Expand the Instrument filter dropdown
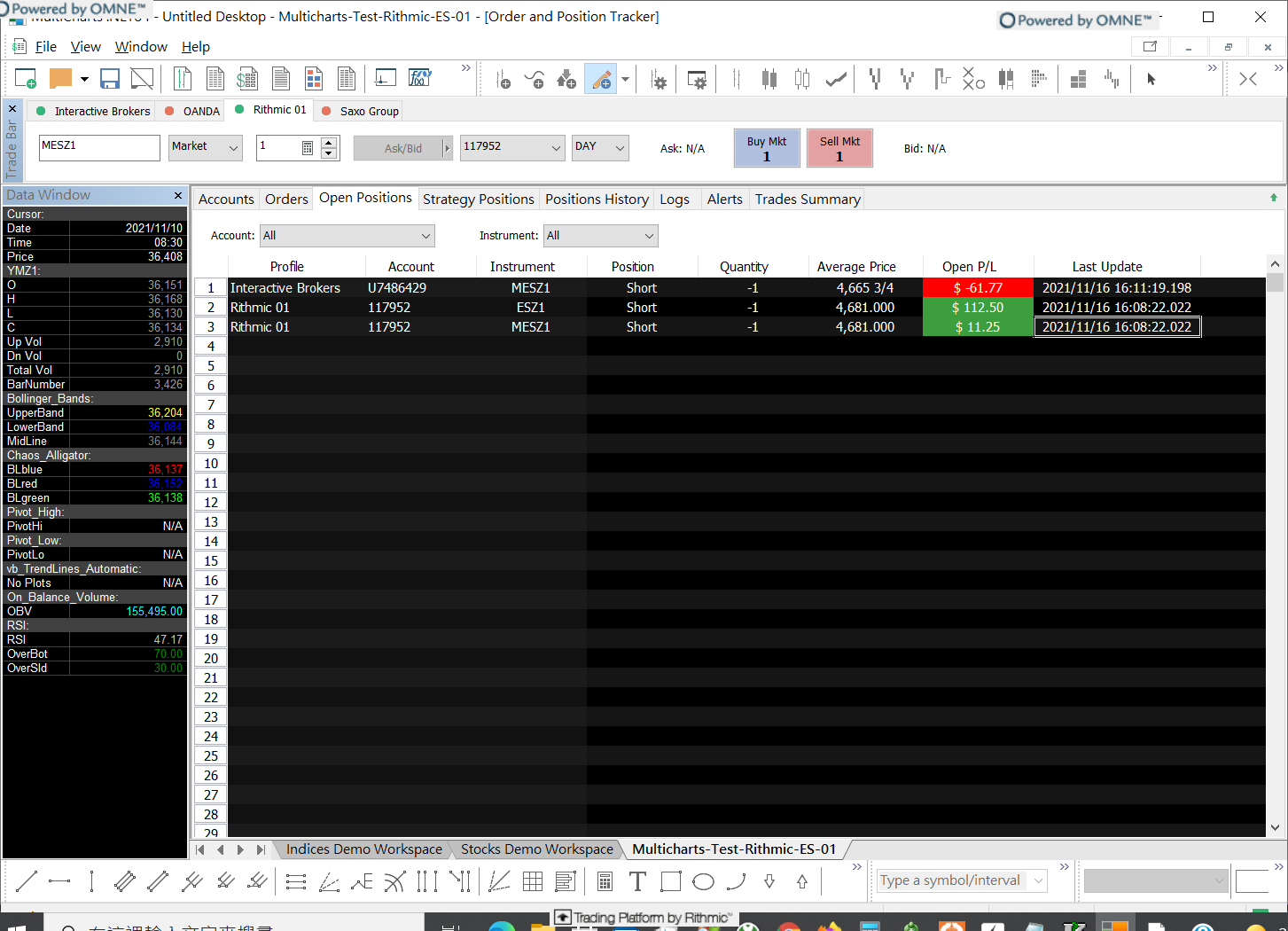1288x931 pixels. pyautogui.click(x=601, y=236)
